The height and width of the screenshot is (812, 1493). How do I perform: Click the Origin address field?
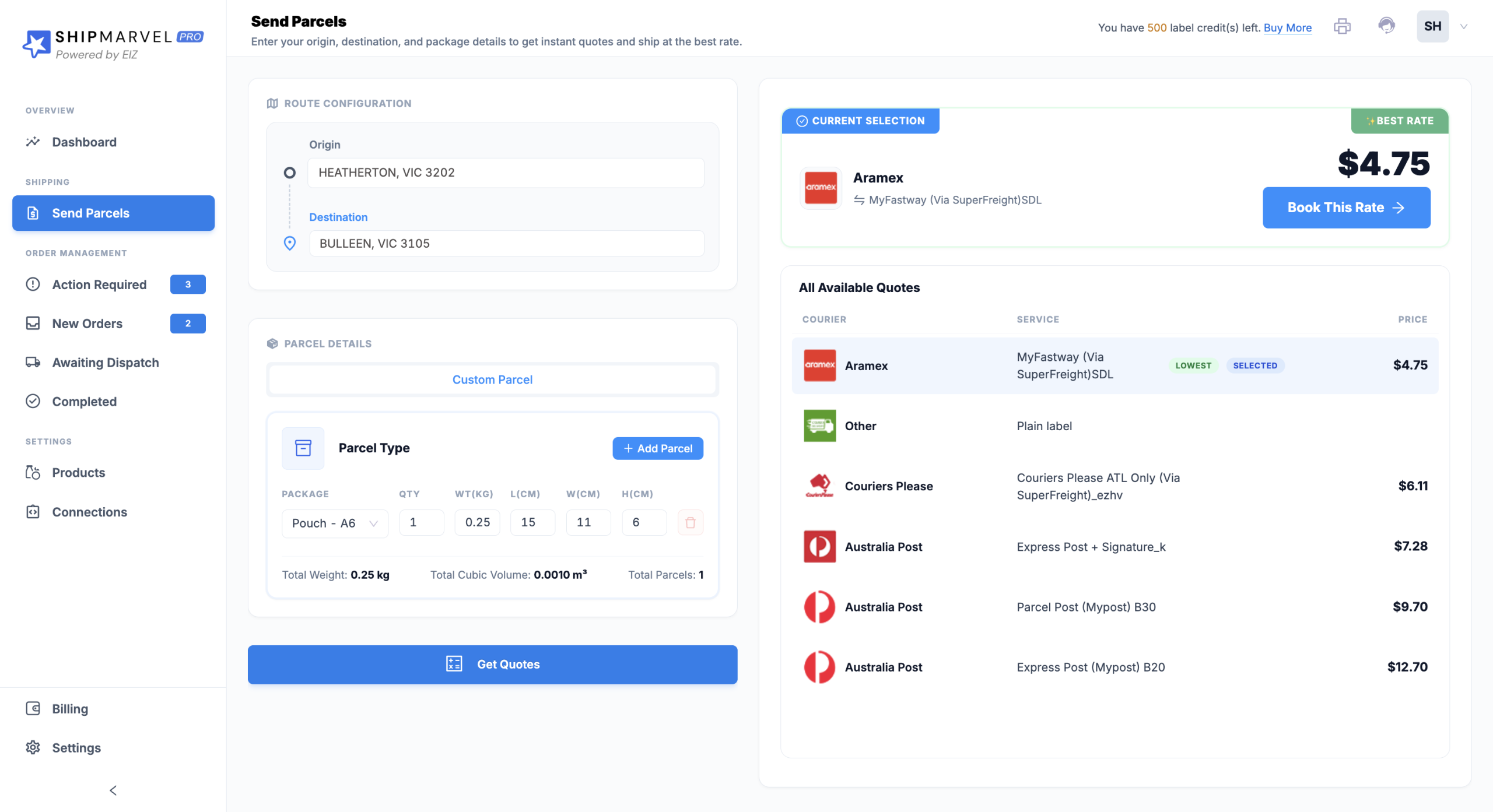click(x=505, y=173)
